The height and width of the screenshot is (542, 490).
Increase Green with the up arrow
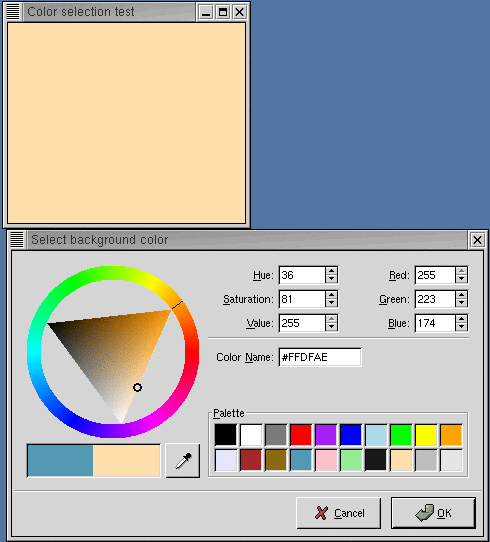pos(461,295)
